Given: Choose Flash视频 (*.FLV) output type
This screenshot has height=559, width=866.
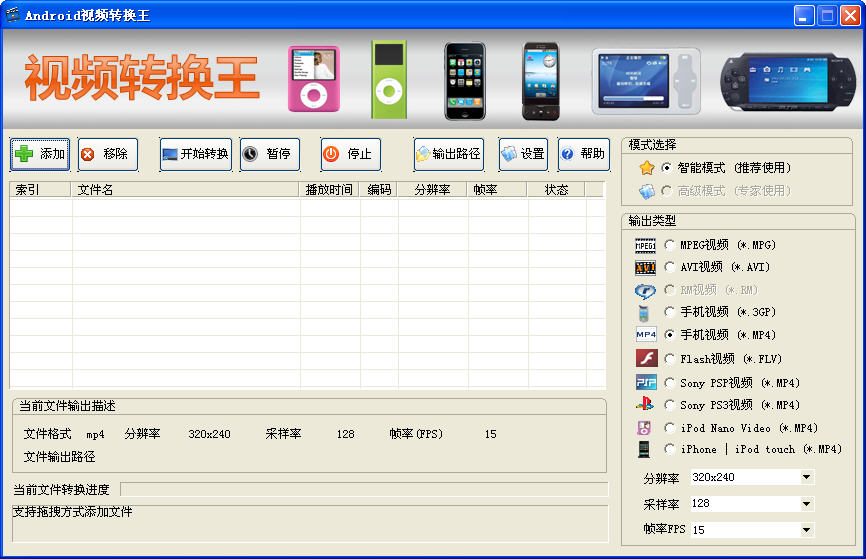Looking at the screenshot, I should pyautogui.click(x=669, y=359).
